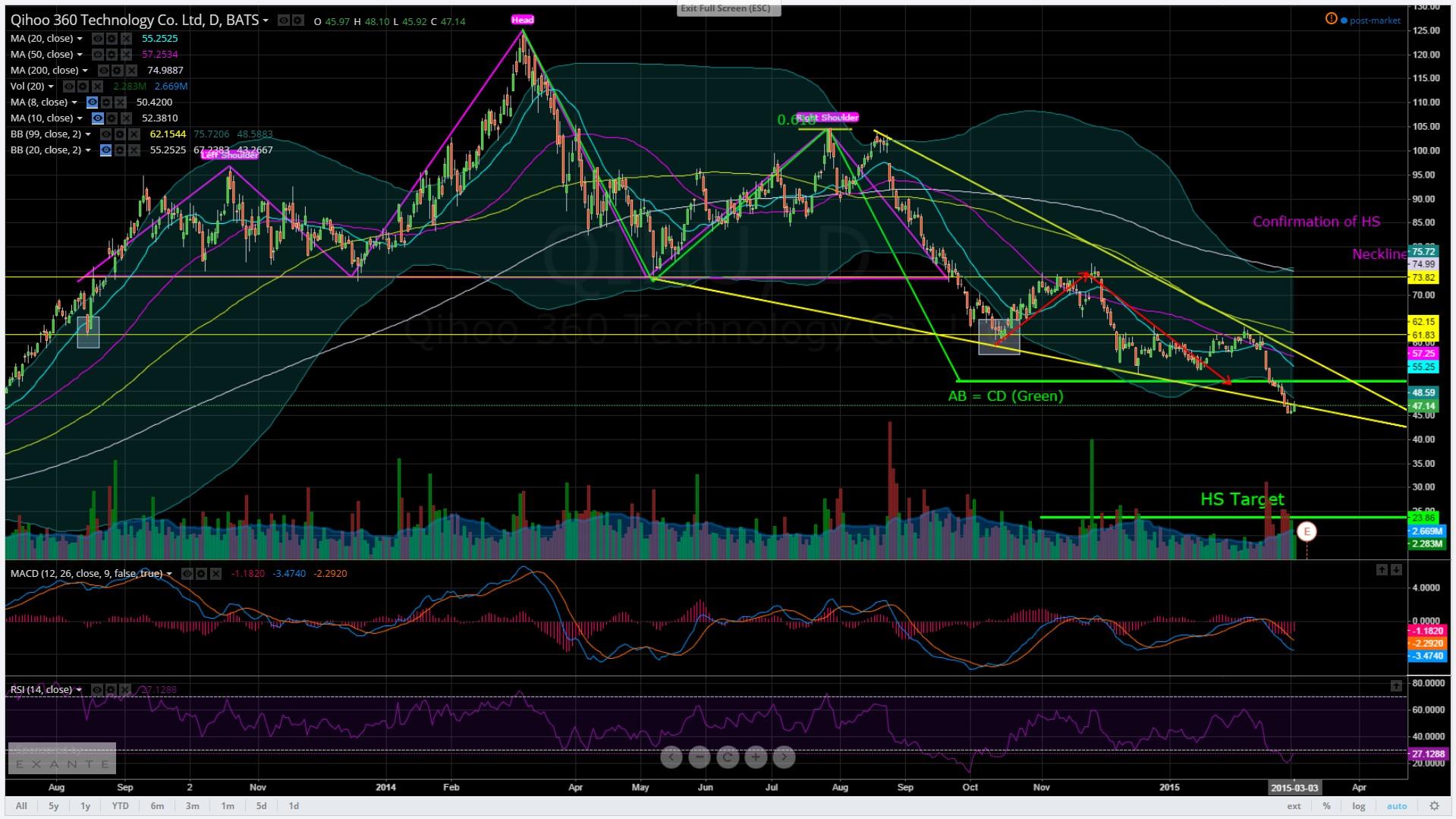Viewport: 1456px width, 819px height.
Task: Click the chart reset navigation button
Action: (727, 756)
